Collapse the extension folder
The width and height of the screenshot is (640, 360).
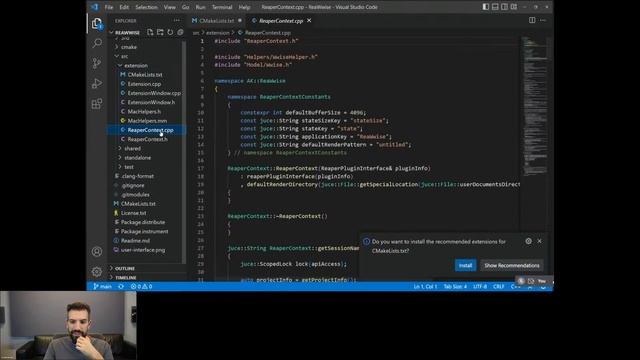[x=136, y=65]
